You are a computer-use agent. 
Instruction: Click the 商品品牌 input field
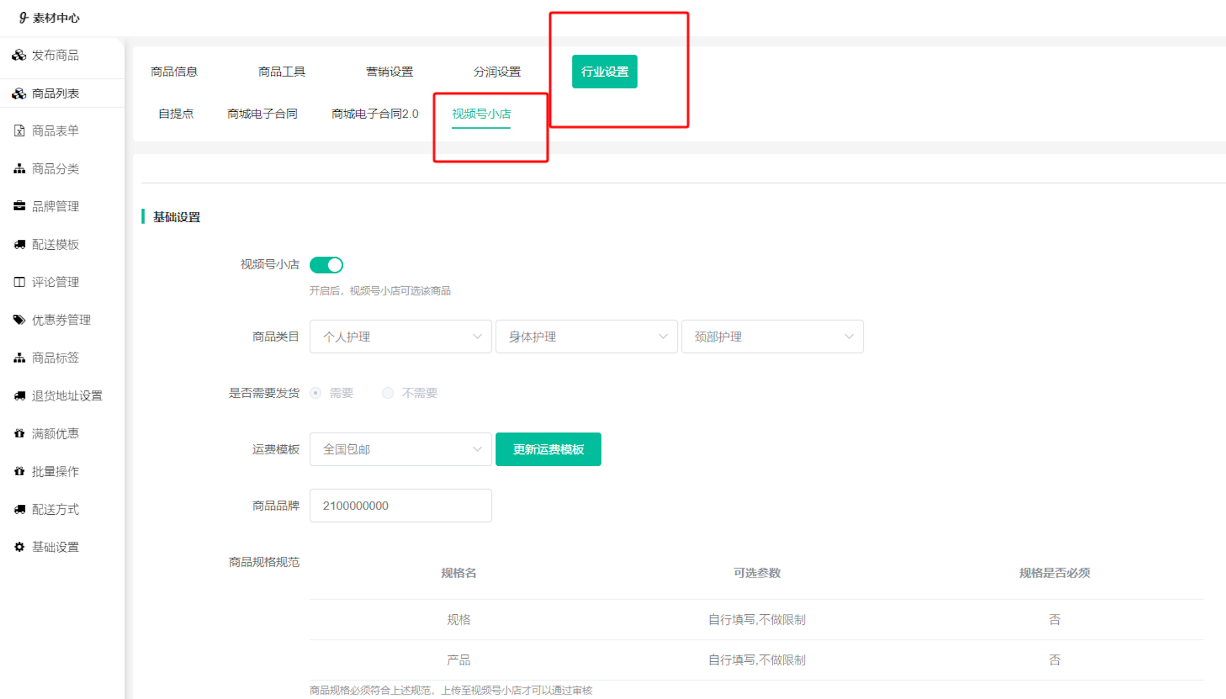click(400, 506)
